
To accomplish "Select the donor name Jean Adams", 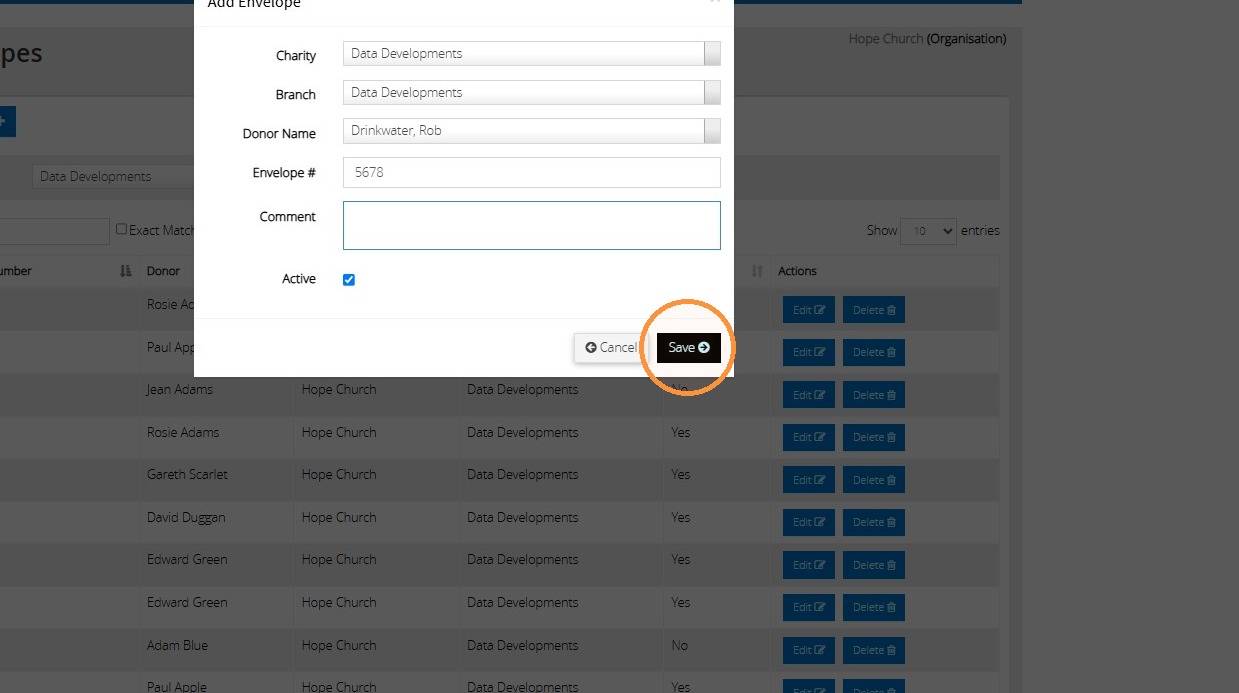I will pos(180,389).
